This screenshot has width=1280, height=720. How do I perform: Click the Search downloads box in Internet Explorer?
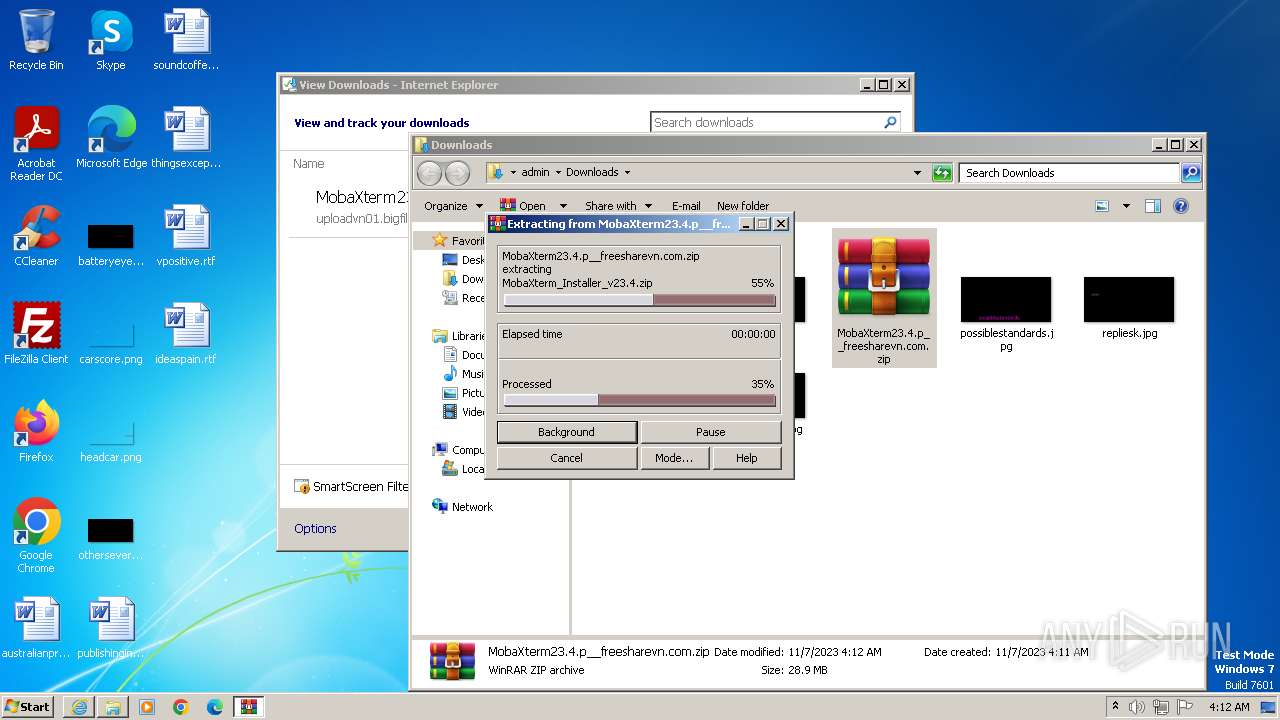point(766,122)
